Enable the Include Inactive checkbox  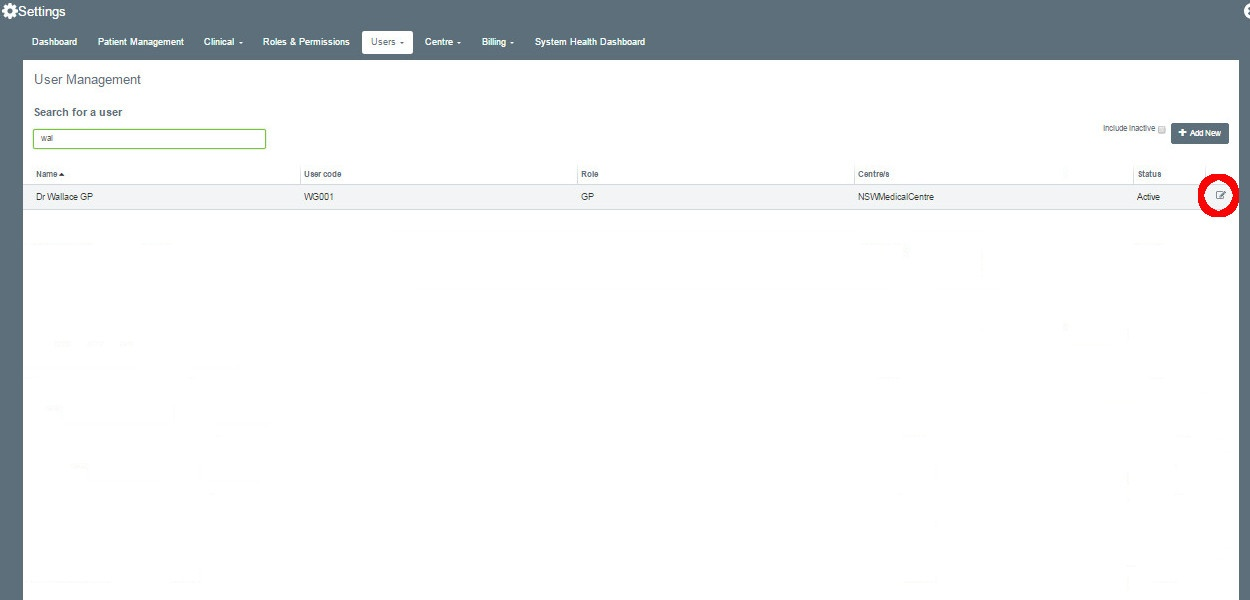pos(1162,128)
